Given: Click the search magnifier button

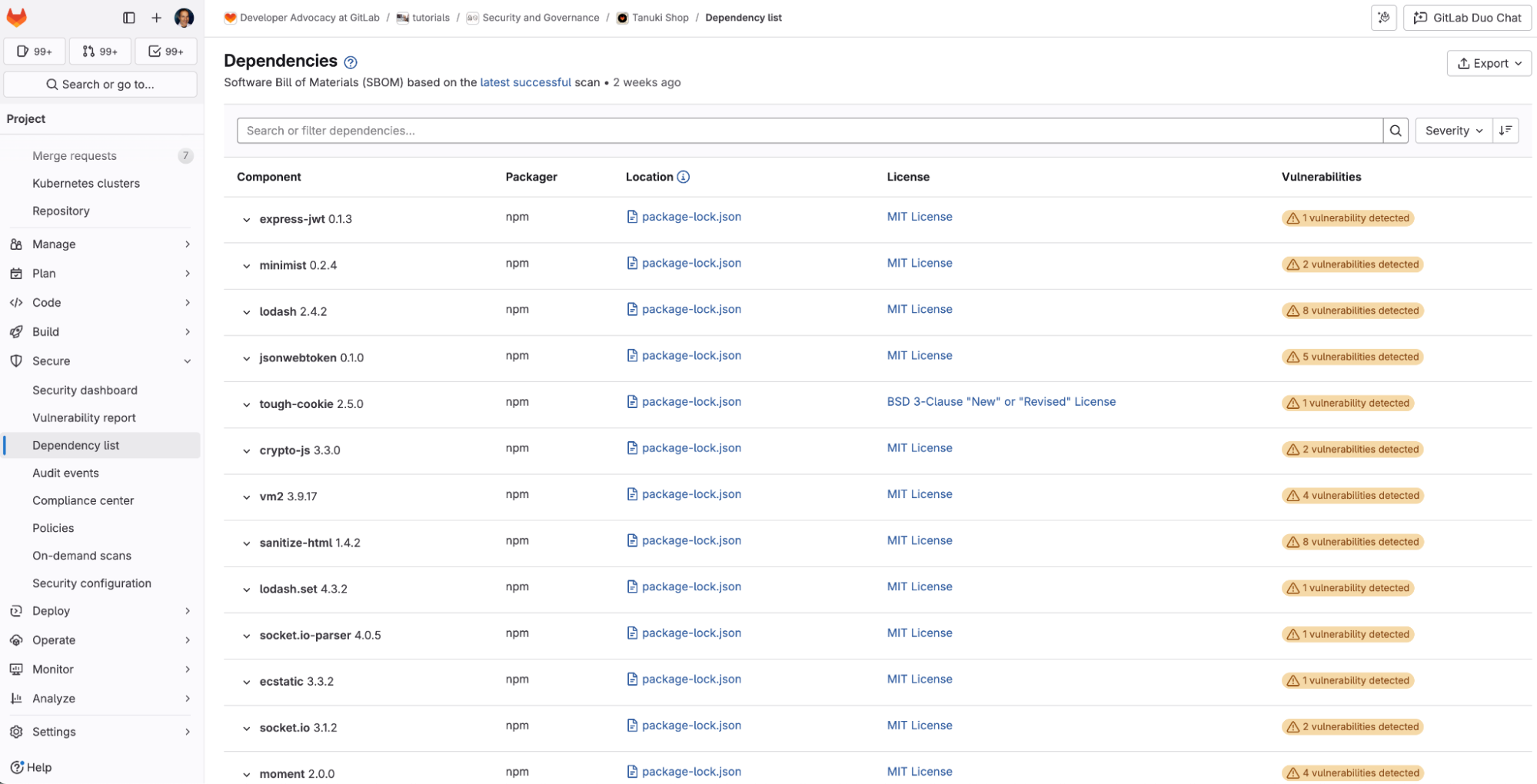Looking at the screenshot, I should click(x=1396, y=131).
